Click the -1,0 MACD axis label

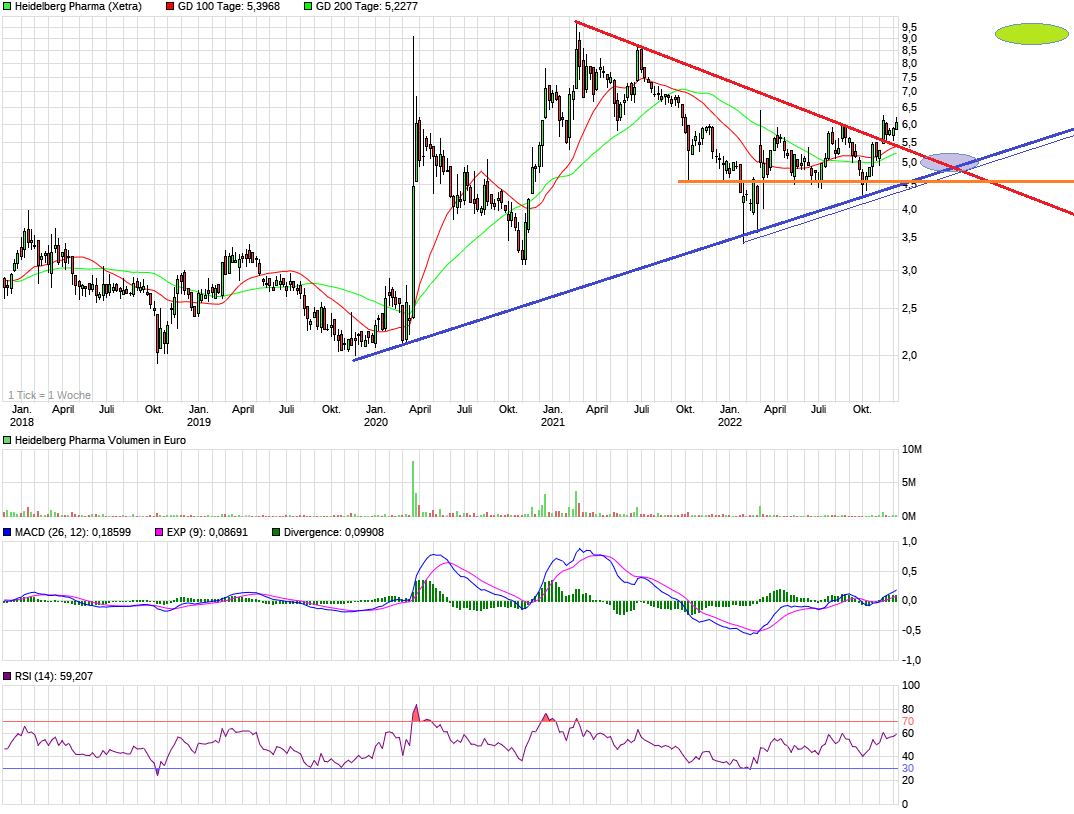(x=910, y=660)
